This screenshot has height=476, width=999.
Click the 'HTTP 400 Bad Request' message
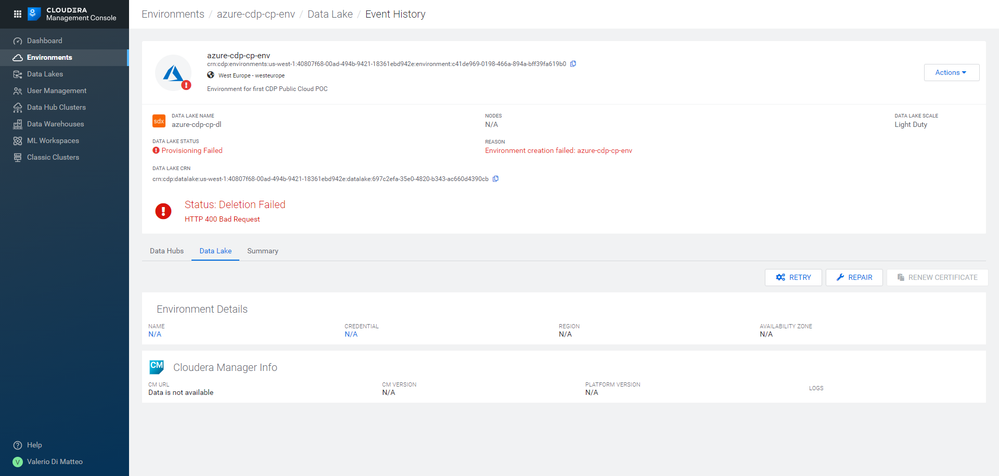tap(222, 219)
